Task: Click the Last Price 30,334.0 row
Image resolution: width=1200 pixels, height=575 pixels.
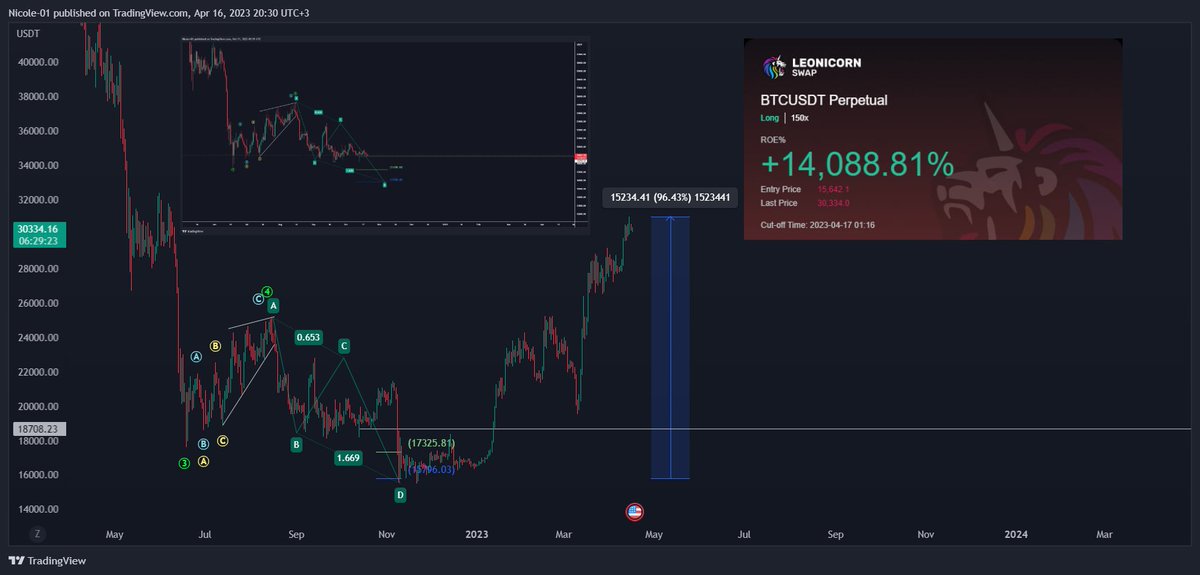Action: (x=806, y=201)
